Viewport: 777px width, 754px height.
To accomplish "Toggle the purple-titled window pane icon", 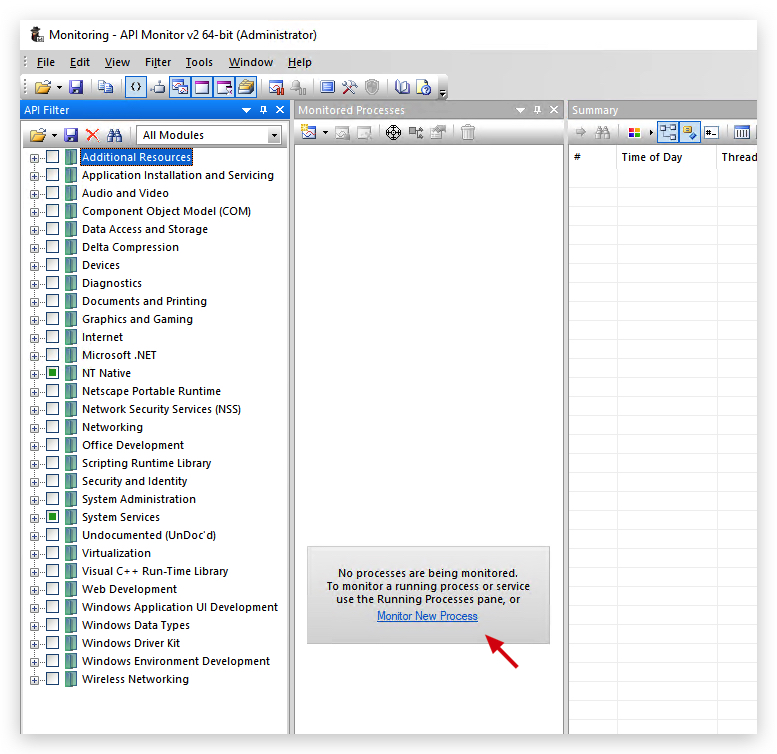I will pyautogui.click(x=202, y=87).
